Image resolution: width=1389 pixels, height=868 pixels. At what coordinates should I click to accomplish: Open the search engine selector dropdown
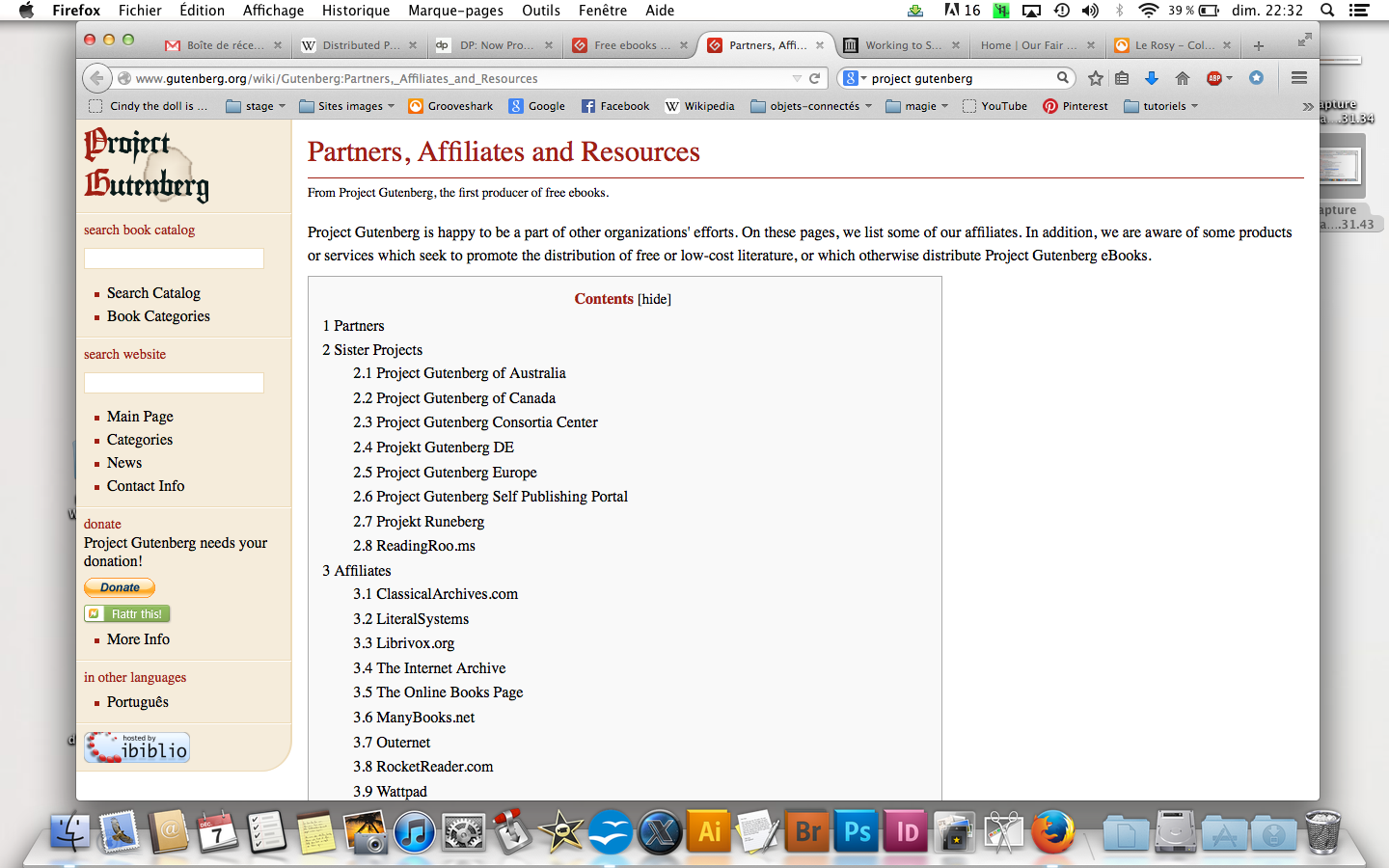coord(855,78)
